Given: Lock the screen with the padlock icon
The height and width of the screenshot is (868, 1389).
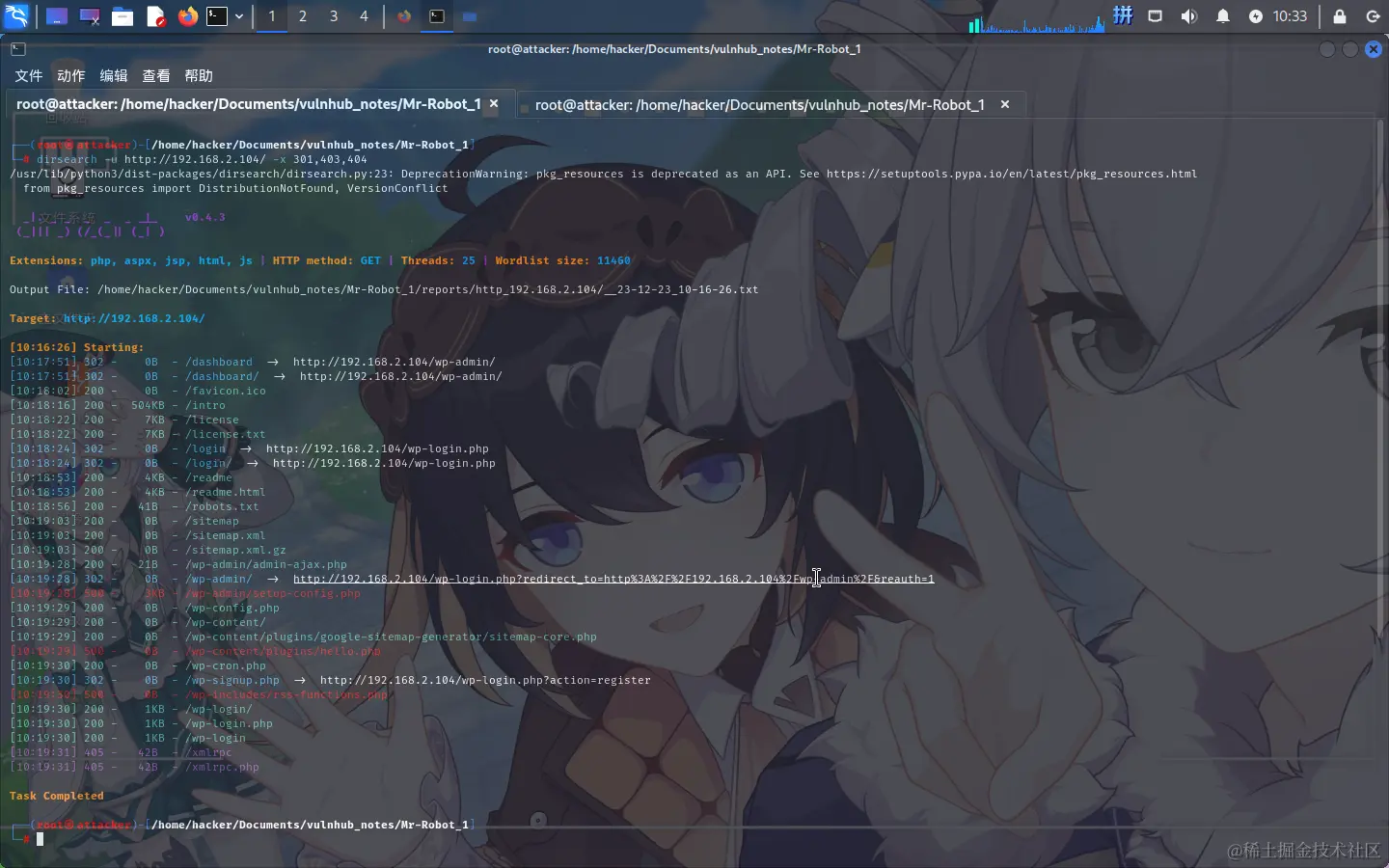Looking at the screenshot, I should tap(1339, 16).
